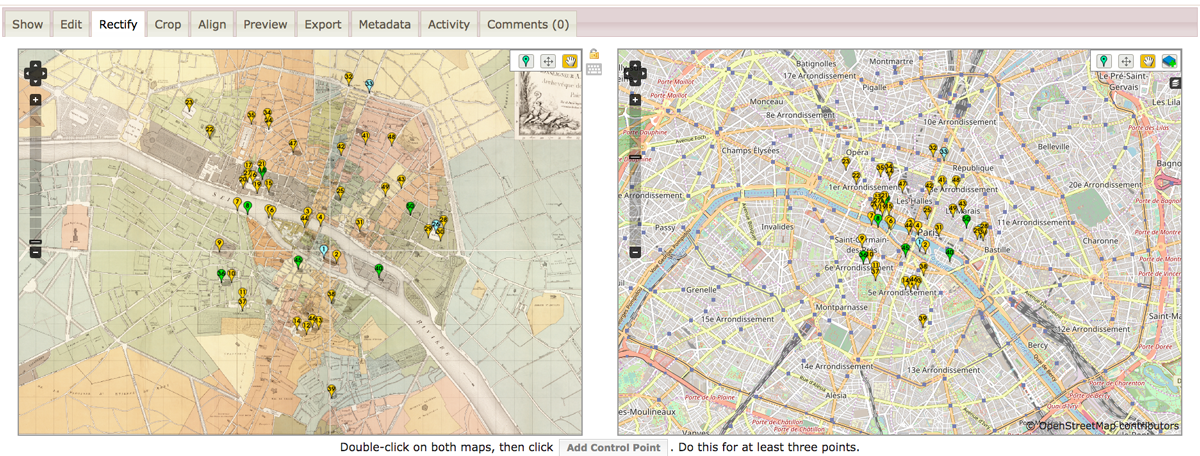This screenshot has height=456, width=1200.
Task: Select add control point tool on right map
Action: [1104, 61]
